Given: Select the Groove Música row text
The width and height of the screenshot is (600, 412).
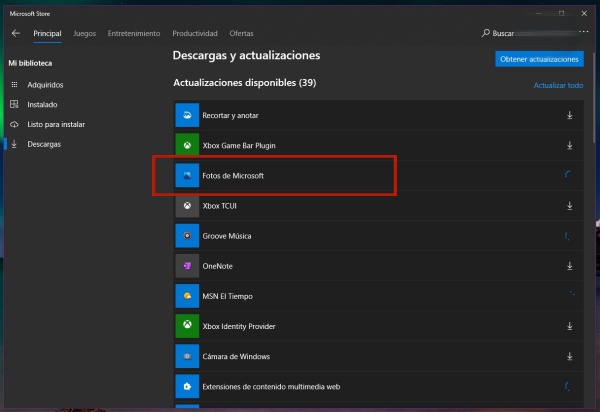Looking at the screenshot, I should click(x=227, y=236).
